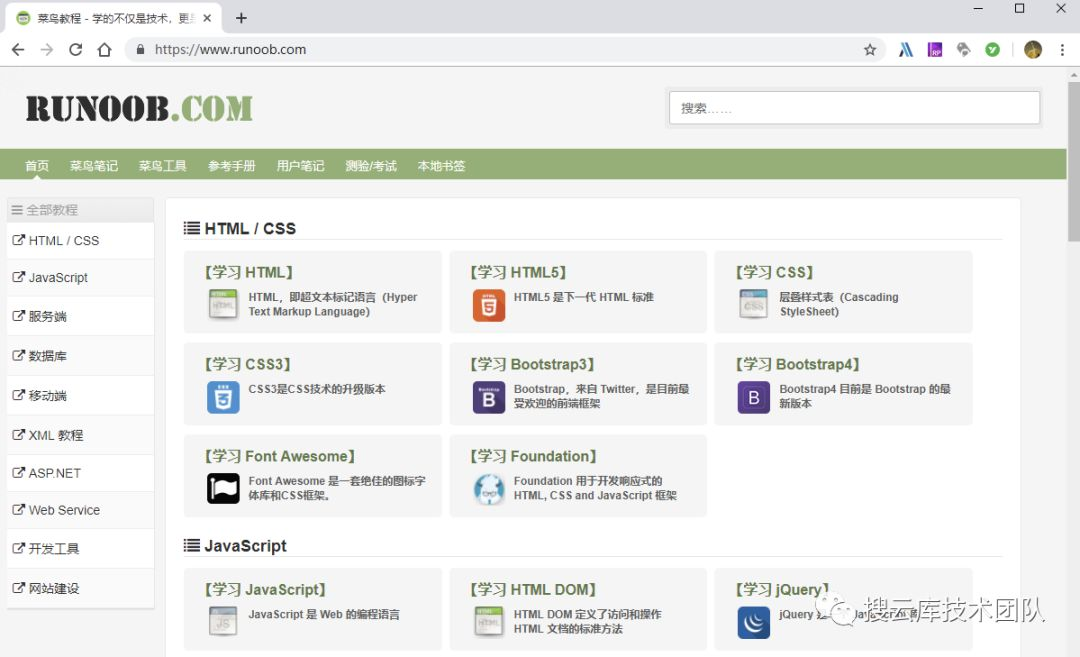Open the 【学习 HTML DOM】 heading link
1080x657 pixels.
(x=533, y=590)
